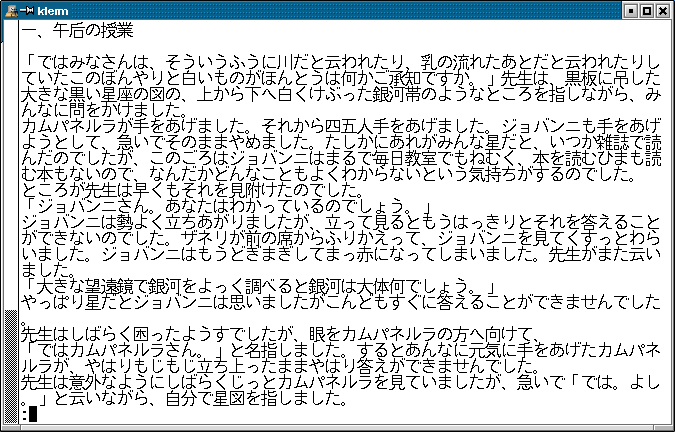This screenshot has height=432, width=675.
Task: Click the hatched scrollbar thumb on left side
Action: coord(11,366)
